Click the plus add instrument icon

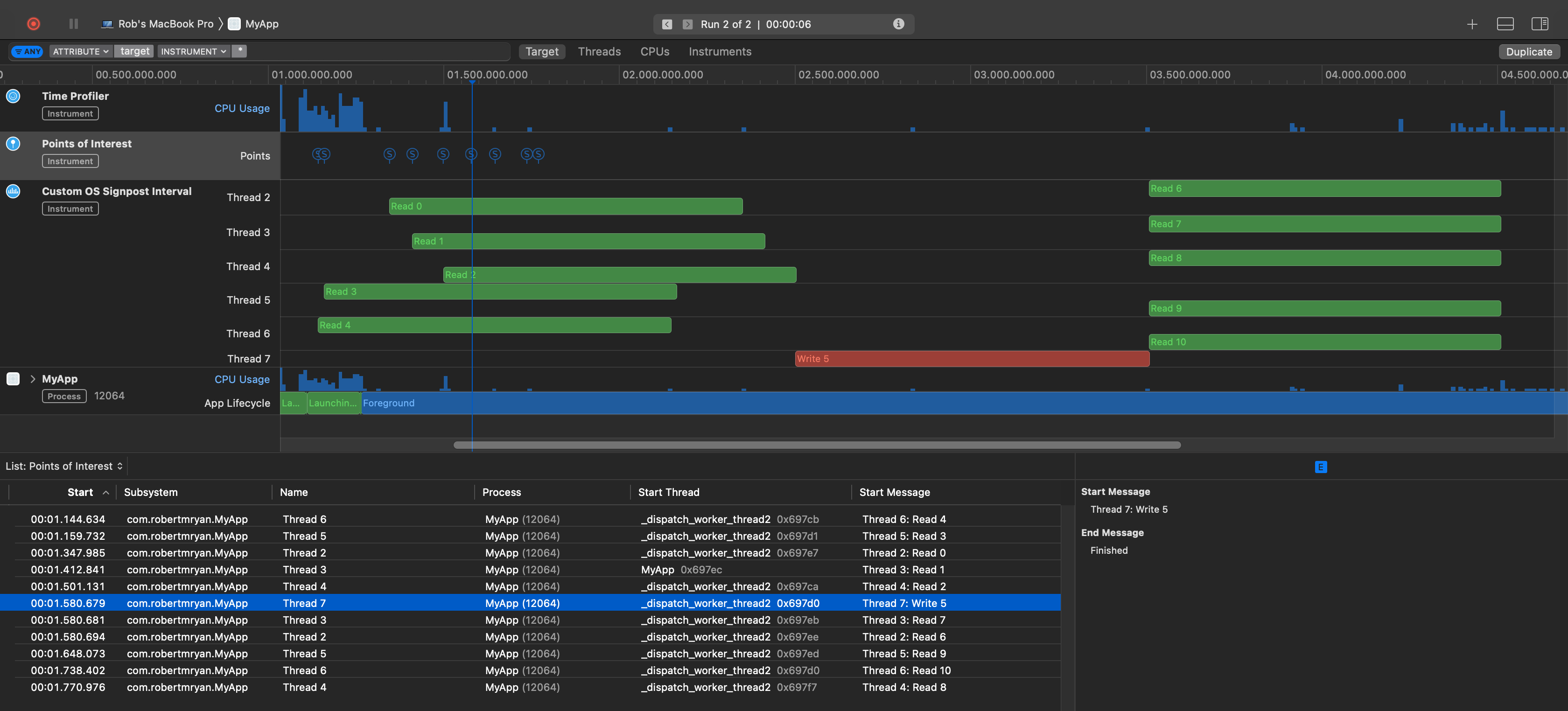click(1472, 24)
